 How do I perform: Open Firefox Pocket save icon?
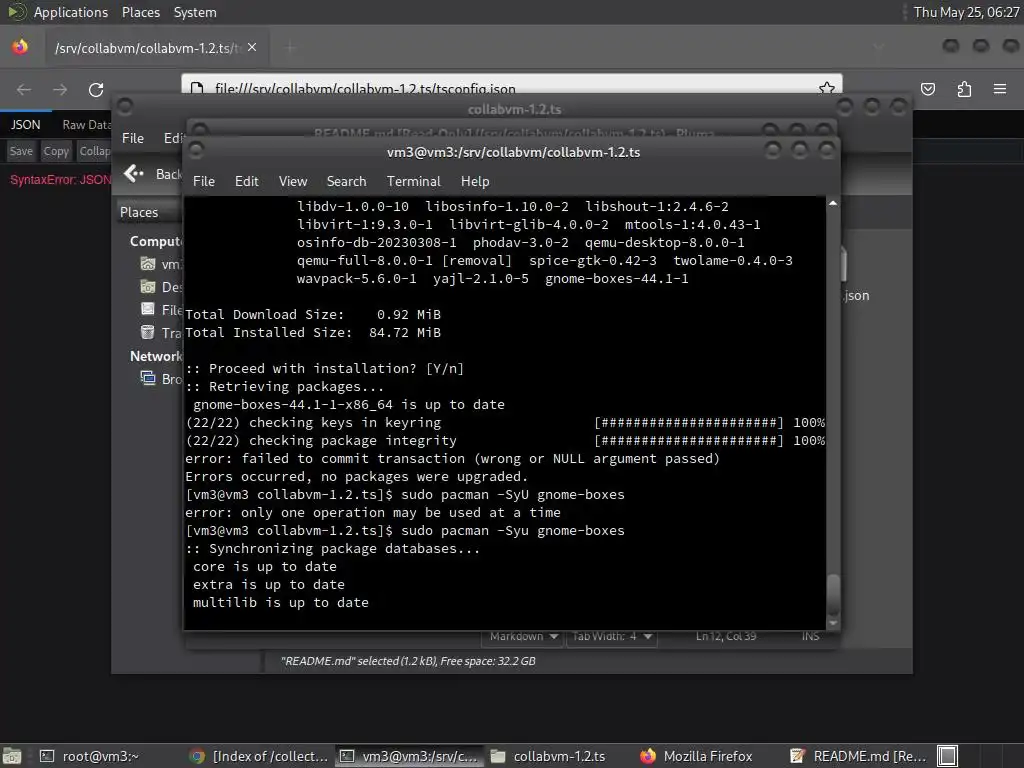click(928, 89)
